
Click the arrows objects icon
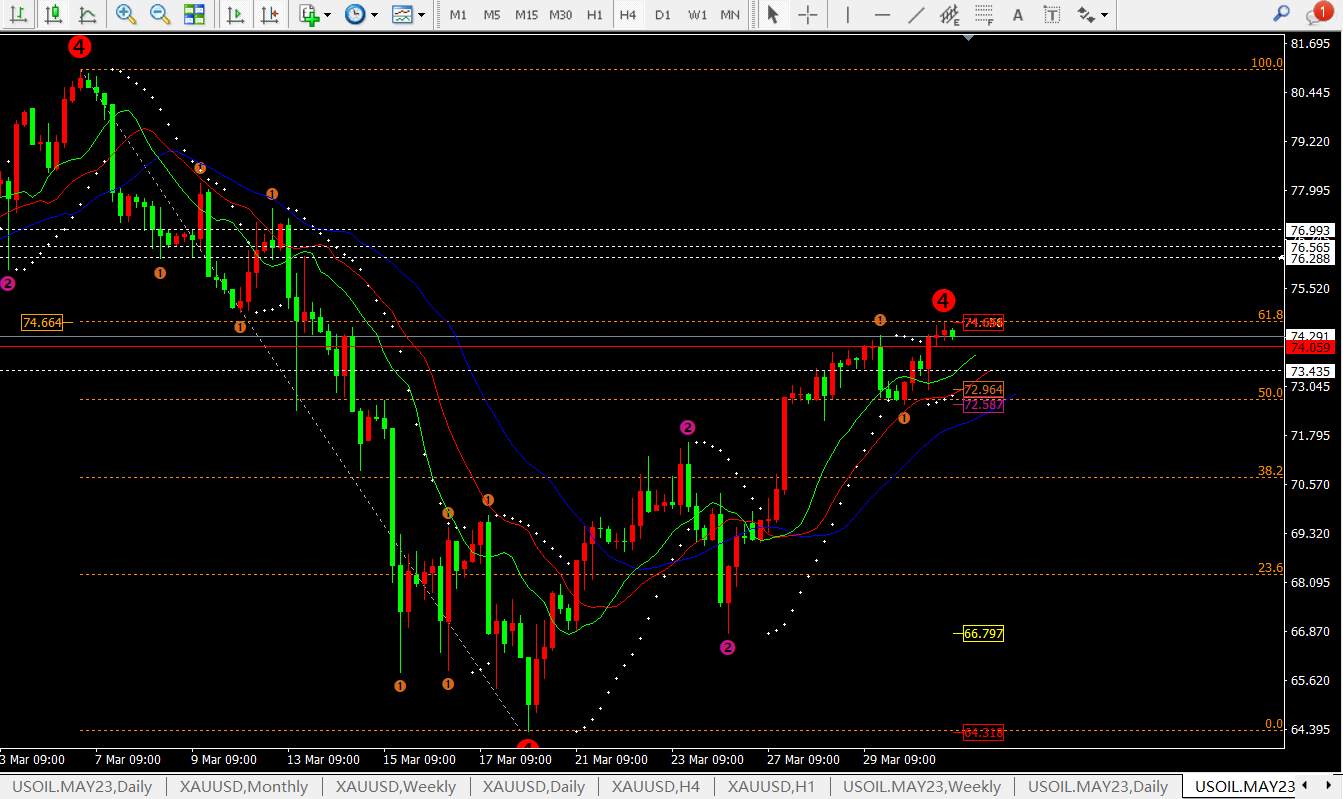[1086, 15]
